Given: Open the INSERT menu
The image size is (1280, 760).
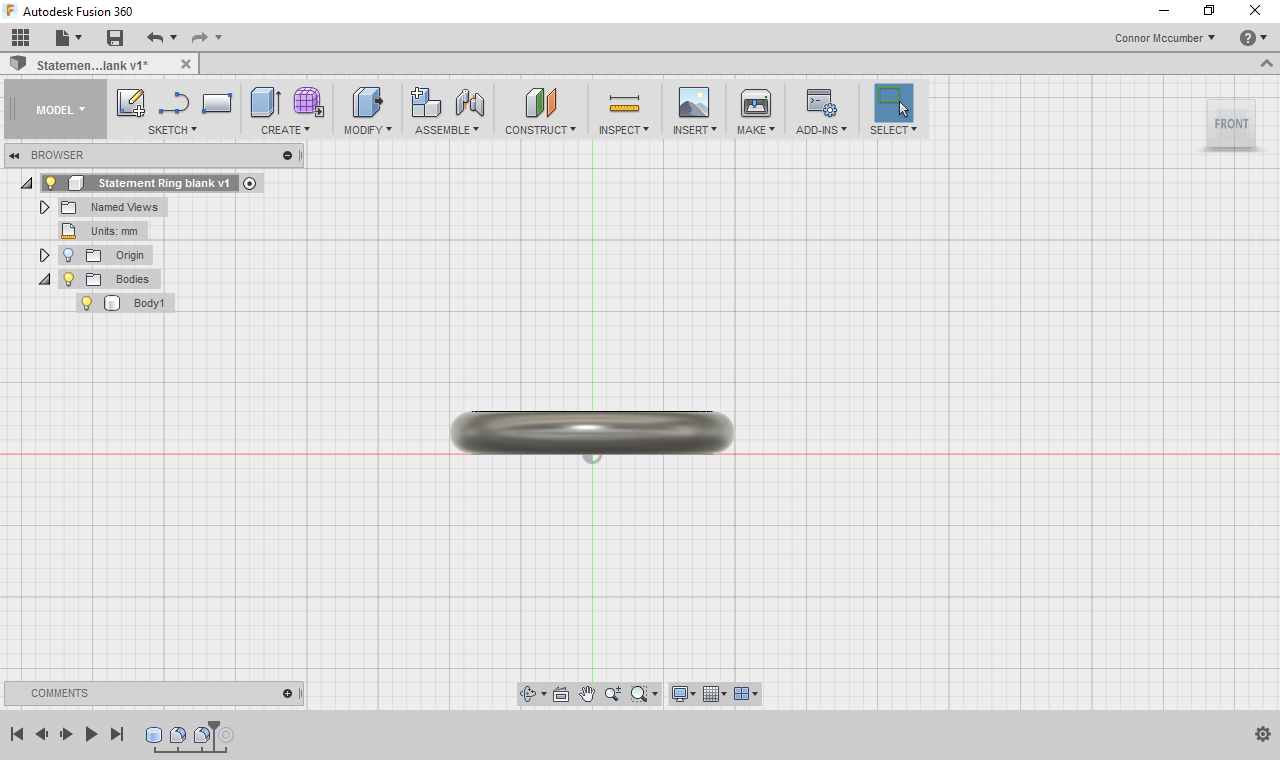Looking at the screenshot, I should coord(695,130).
